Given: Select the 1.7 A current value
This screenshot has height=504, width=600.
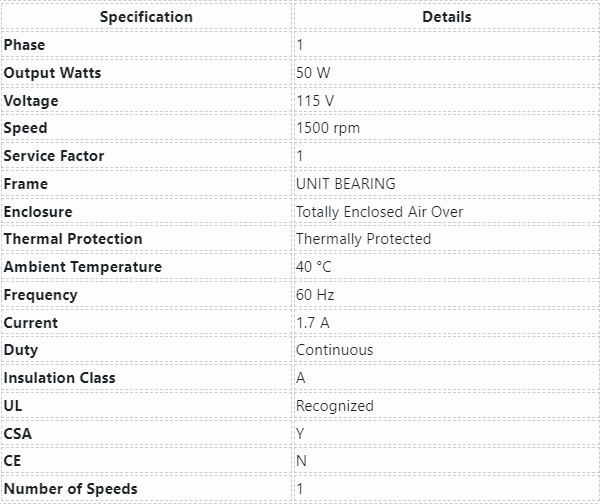Looking at the screenshot, I should click(312, 323).
